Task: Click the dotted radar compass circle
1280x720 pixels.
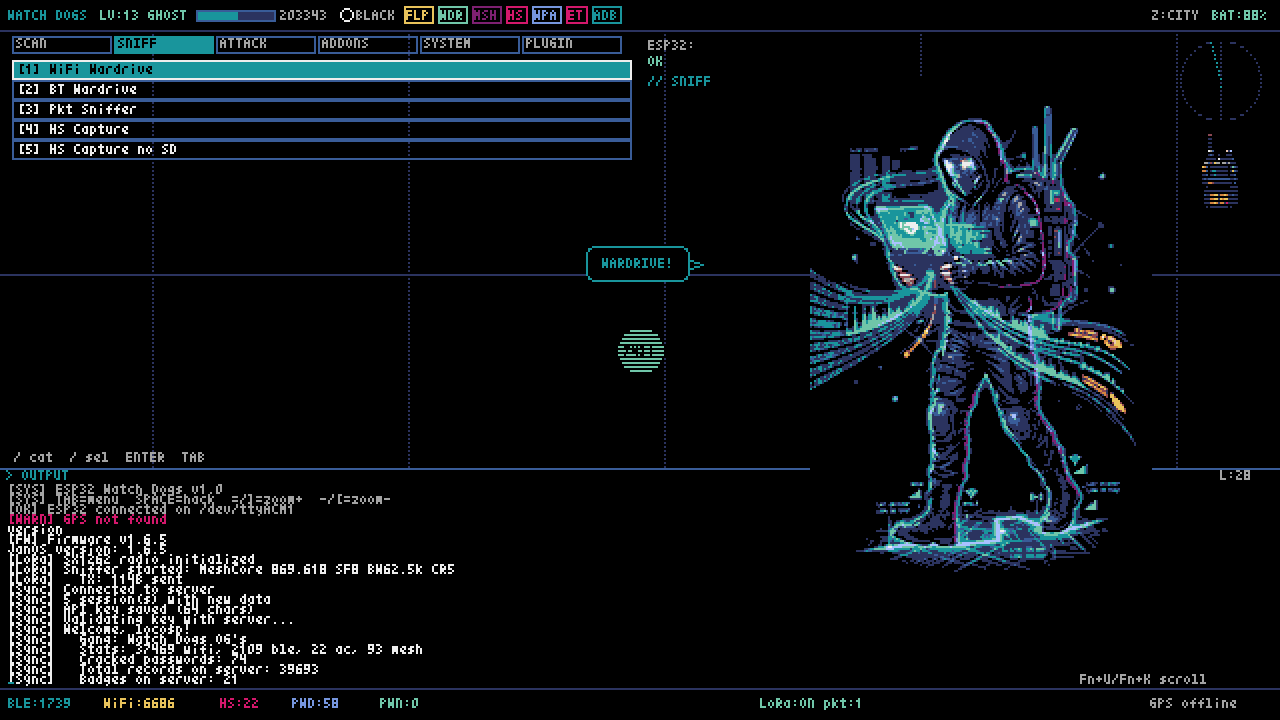Action: coord(1221,80)
